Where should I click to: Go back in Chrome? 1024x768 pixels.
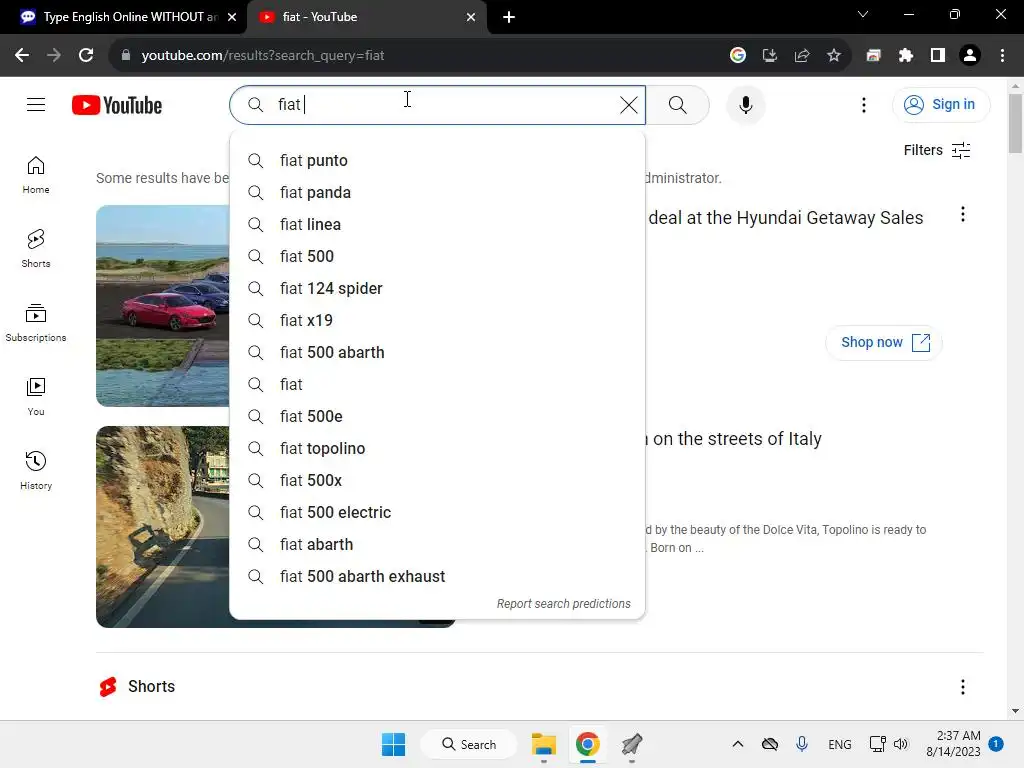[x=22, y=56]
